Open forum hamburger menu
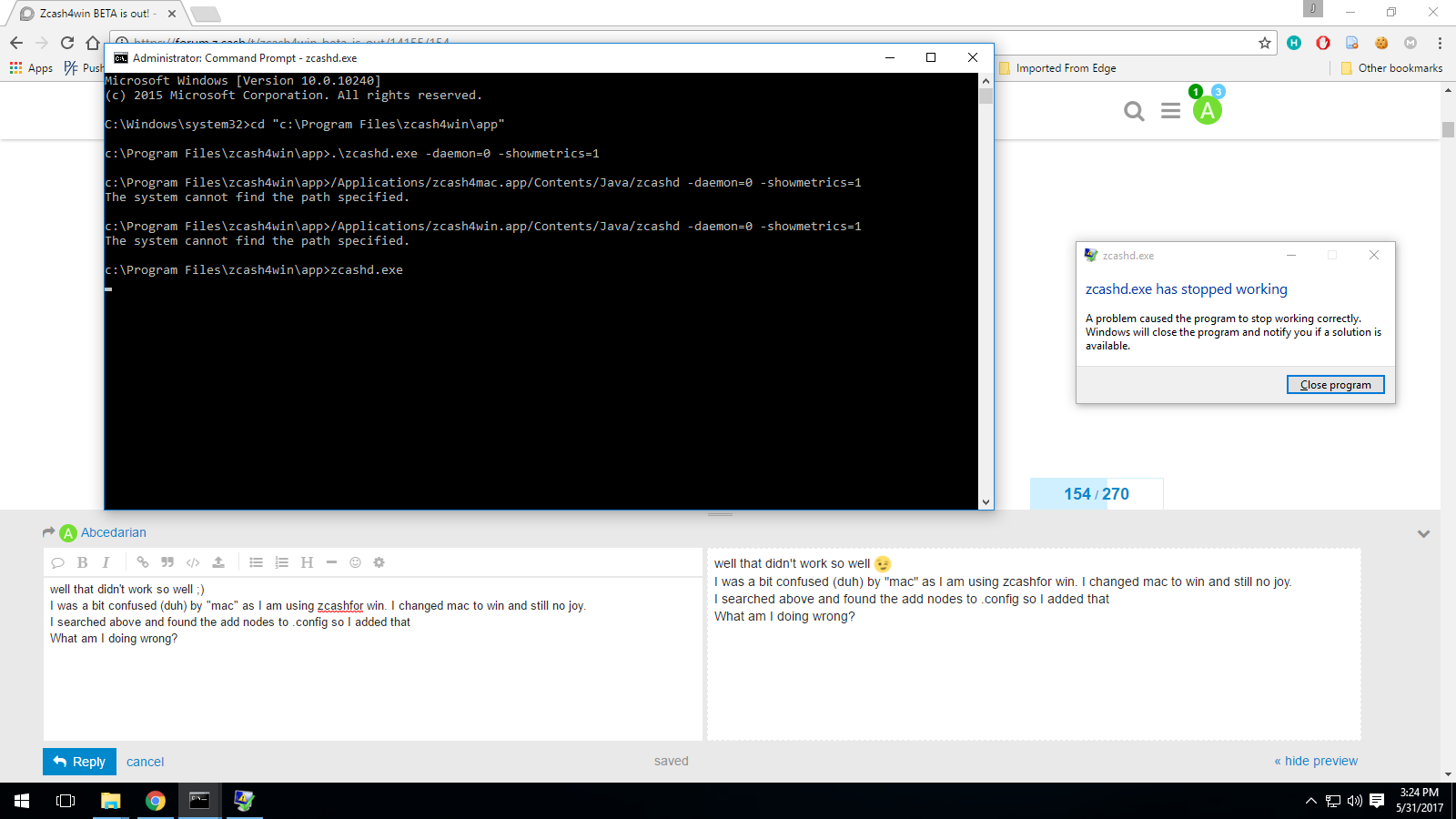1456x819 pixels. pyautogui.click(x=1171, y=111)
